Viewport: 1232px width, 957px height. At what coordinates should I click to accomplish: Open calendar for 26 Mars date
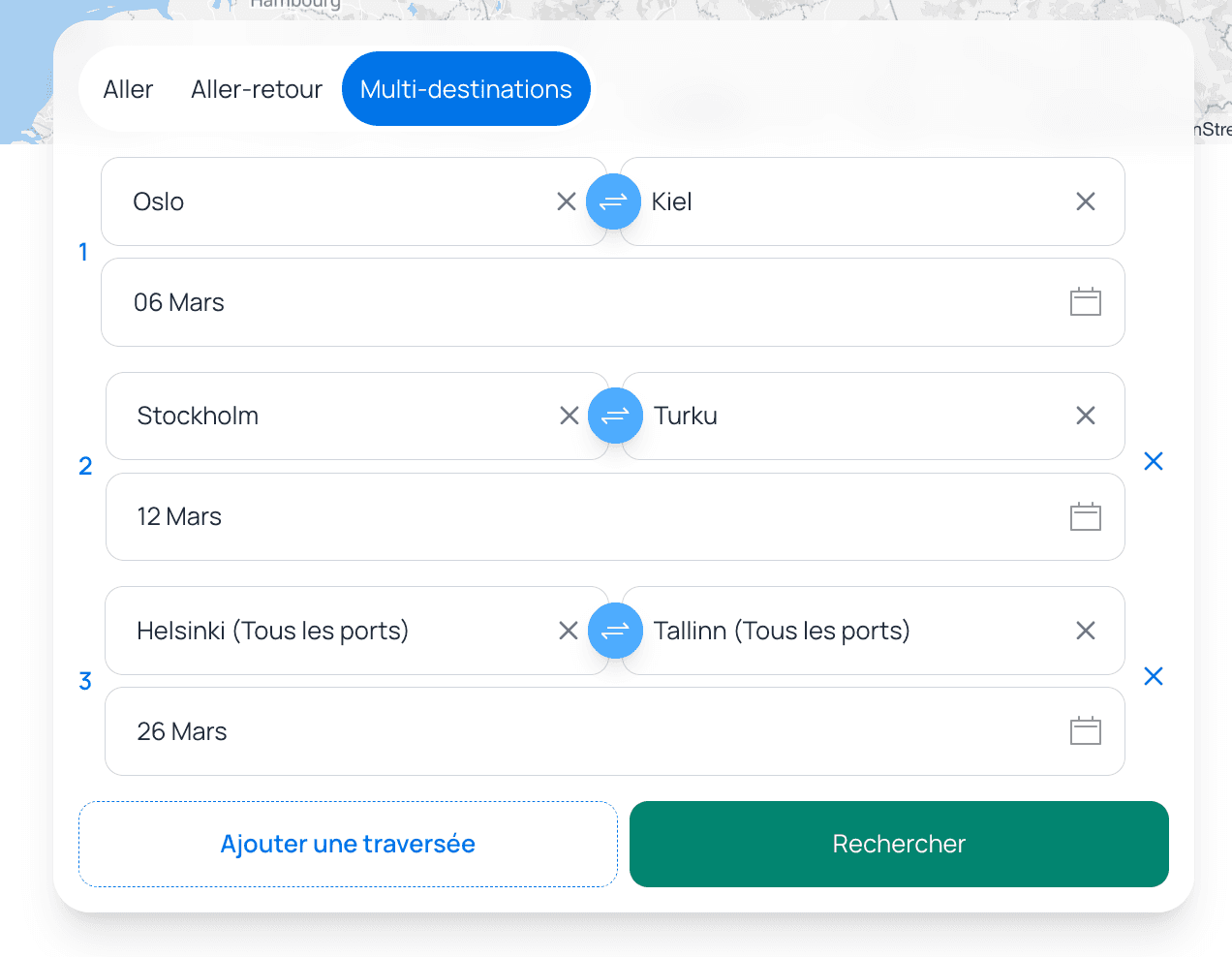[1085, 731]
